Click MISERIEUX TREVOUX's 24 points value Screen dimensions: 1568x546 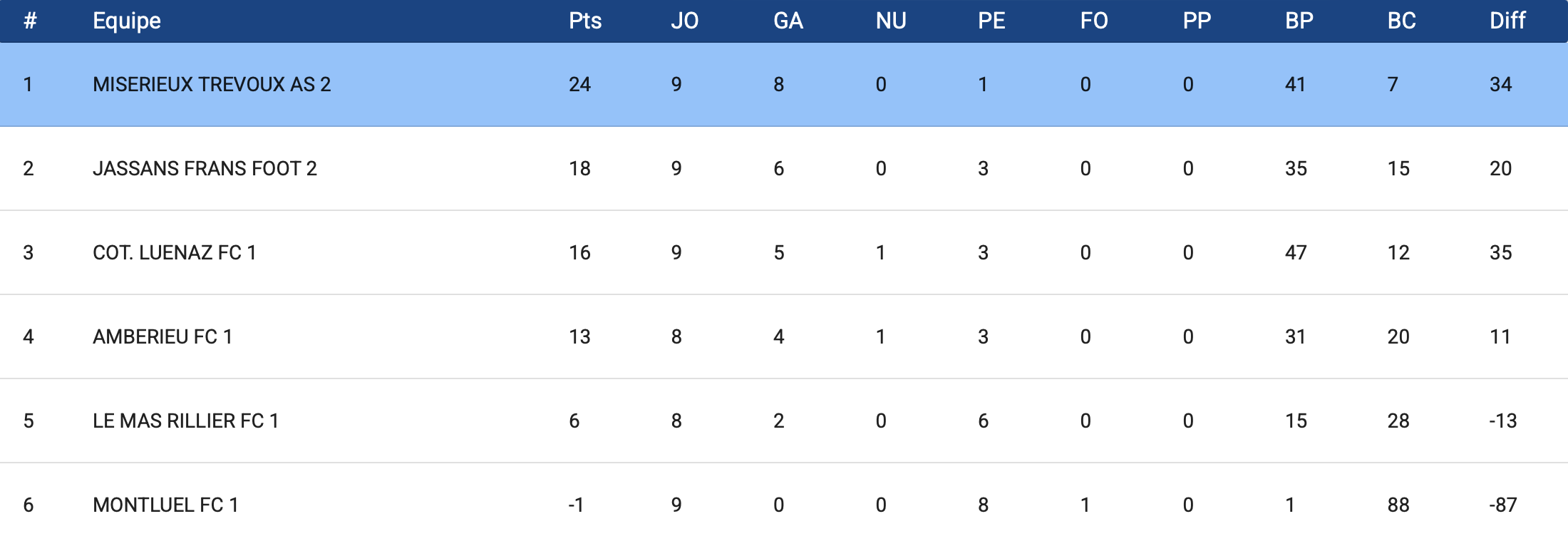coord(579,84)
